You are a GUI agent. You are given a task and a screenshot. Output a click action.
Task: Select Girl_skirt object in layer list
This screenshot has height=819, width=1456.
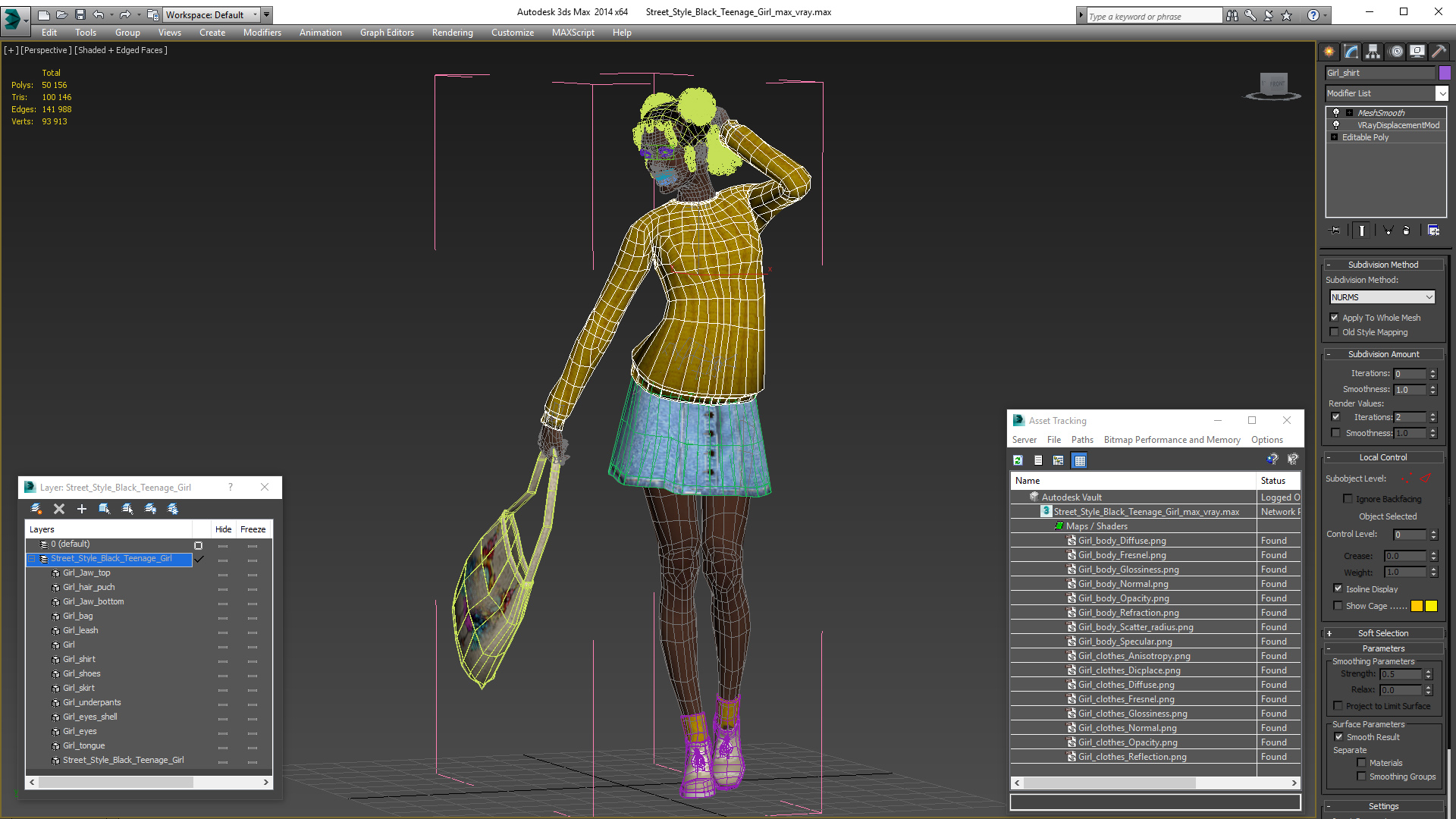tap(78, 688)
